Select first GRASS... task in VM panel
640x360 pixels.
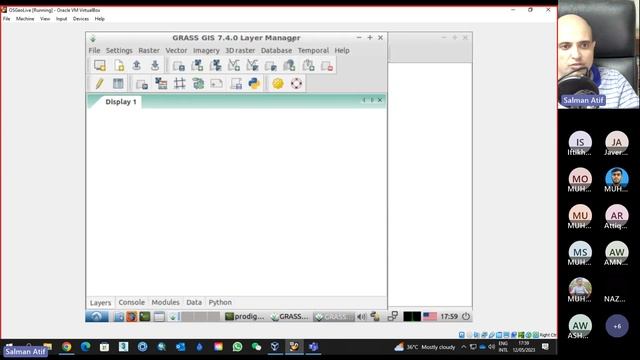tap(290, 316)
